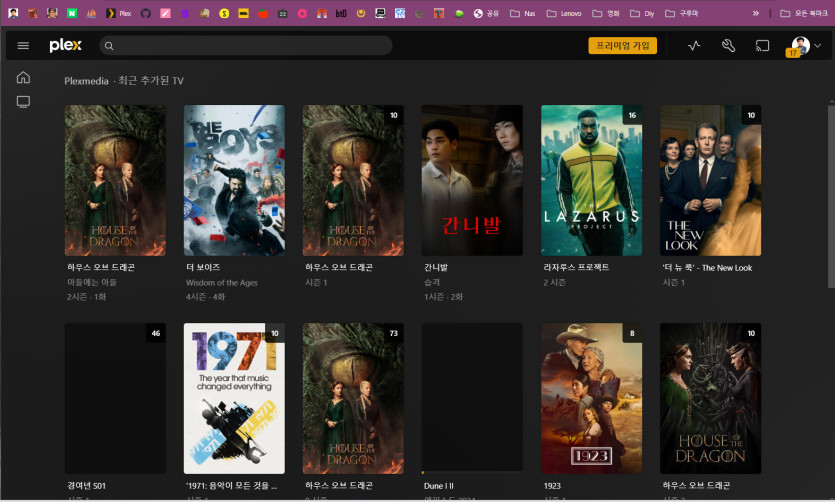This screenshot has height=502, width=835.
Task: Open the sailboat bookmark icon
Action: [x=91, y=13]
